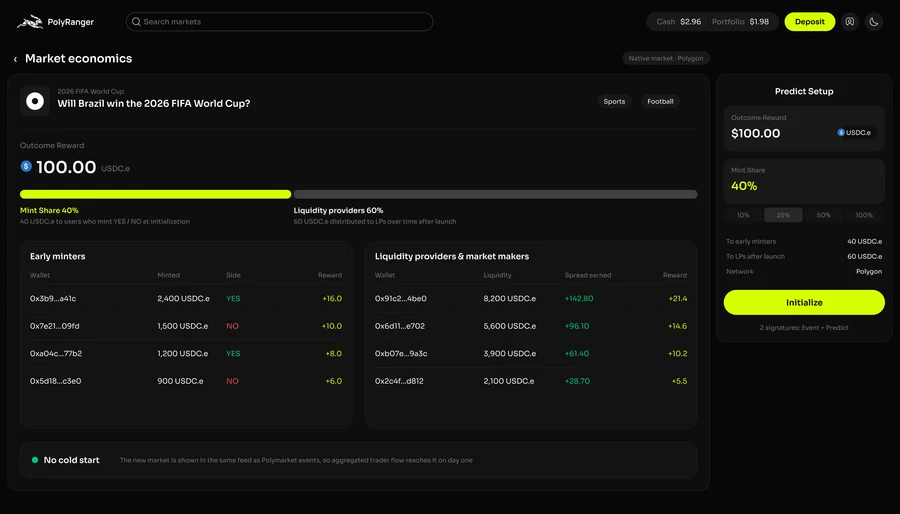The width and height of the screenshot is (900, 514).
Task: Click the 40% Mint Share value
Action: [x=744, y=186]
